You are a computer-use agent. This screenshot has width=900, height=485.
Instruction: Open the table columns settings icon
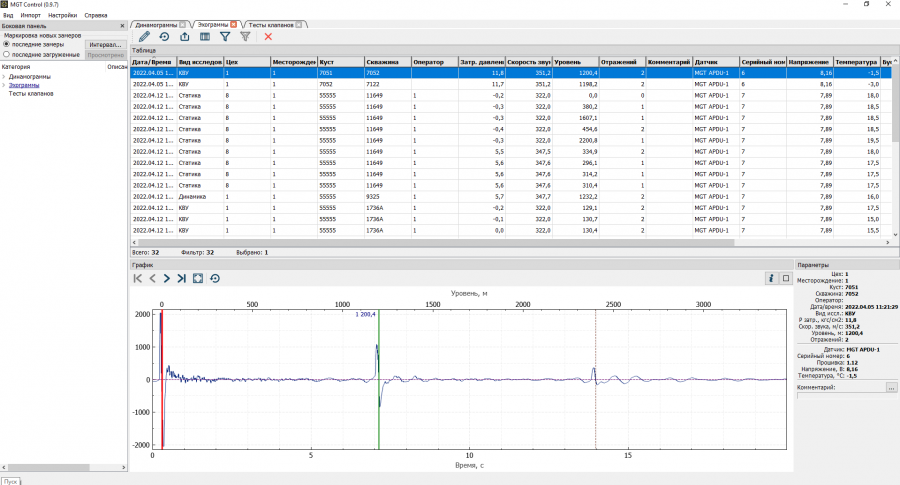205,37
